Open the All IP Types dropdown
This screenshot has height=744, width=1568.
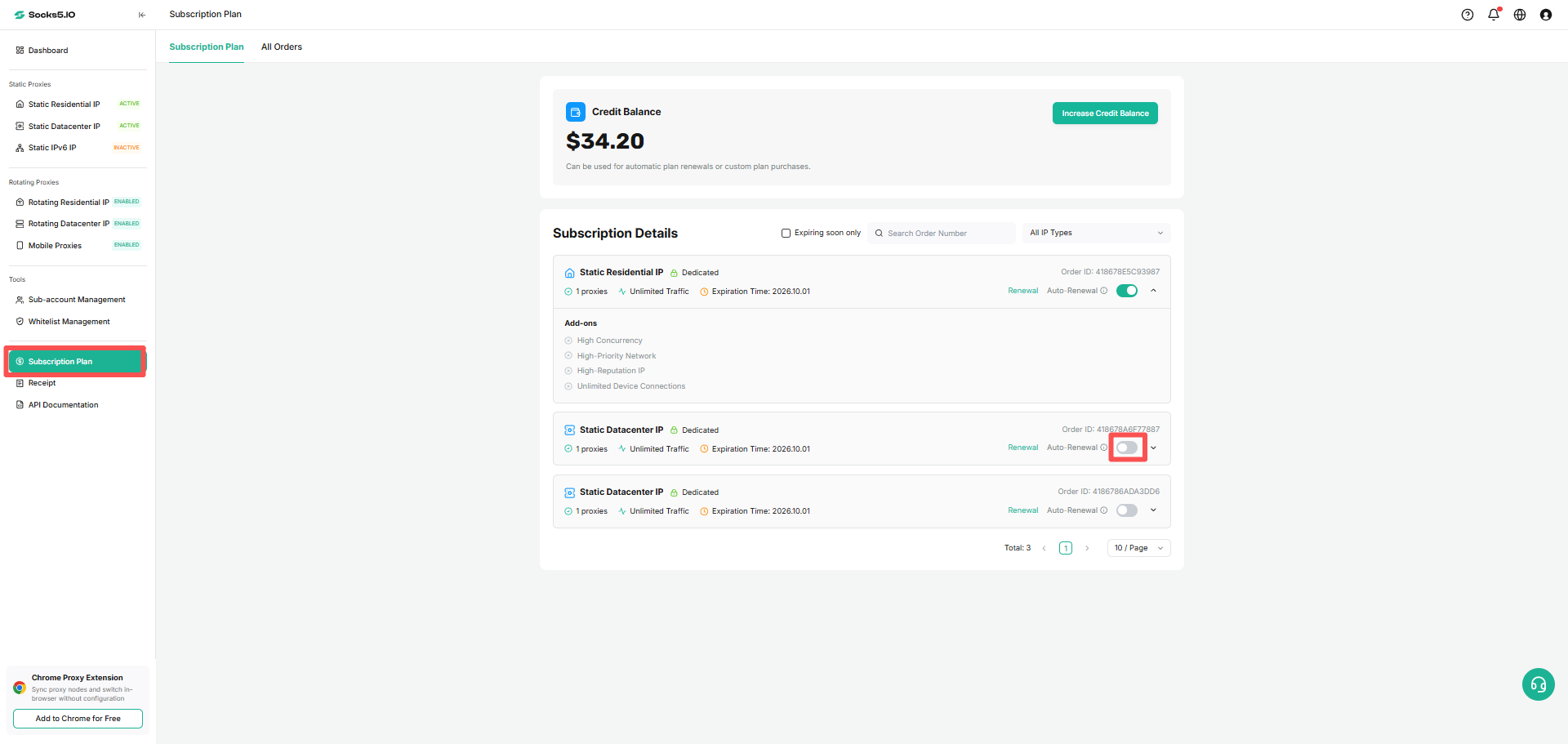tap(1096, 233)
